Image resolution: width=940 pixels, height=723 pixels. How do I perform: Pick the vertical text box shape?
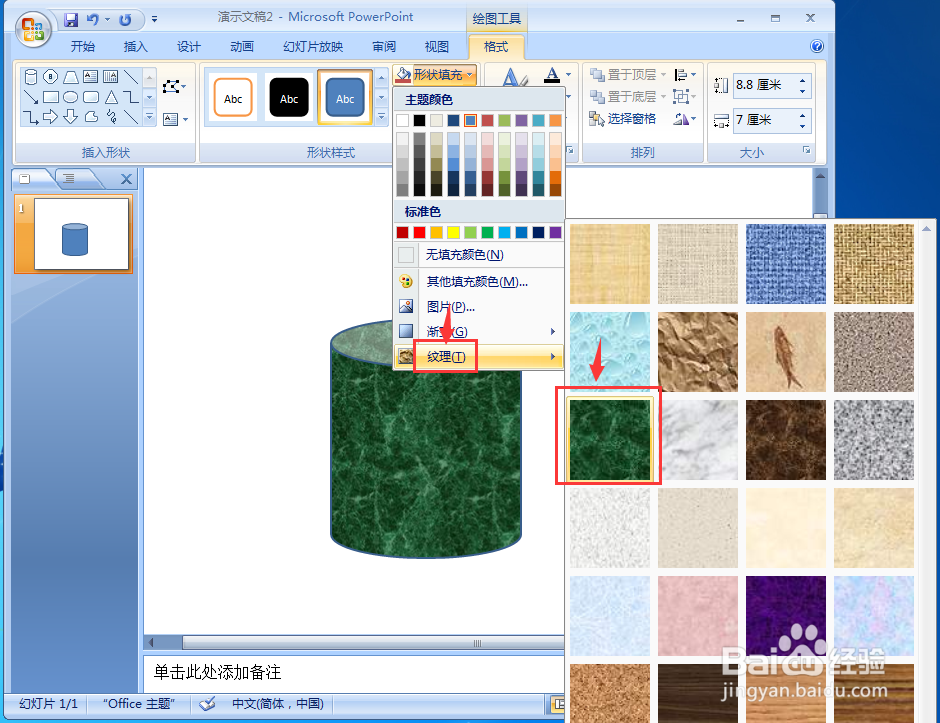[x=110, y=77]
